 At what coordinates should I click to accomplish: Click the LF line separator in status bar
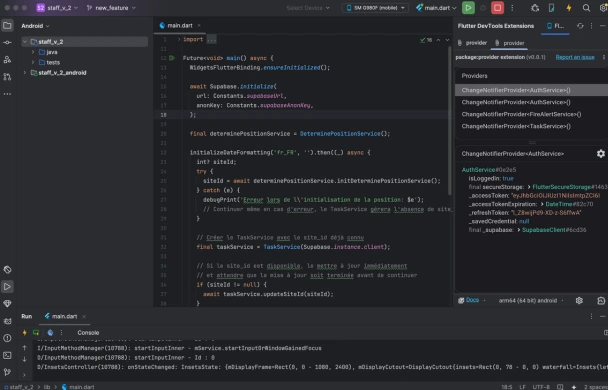pos(522,387)
